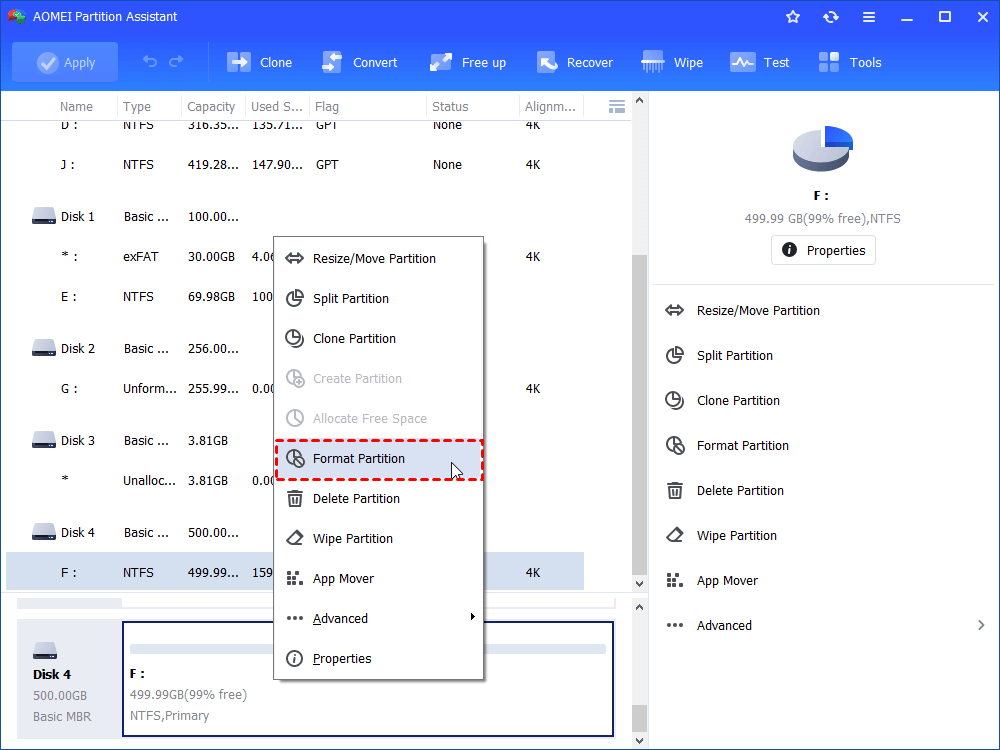This screenshot has height=750, width=1000.
Task: Open the Recover tool
Action: [546, 62]
